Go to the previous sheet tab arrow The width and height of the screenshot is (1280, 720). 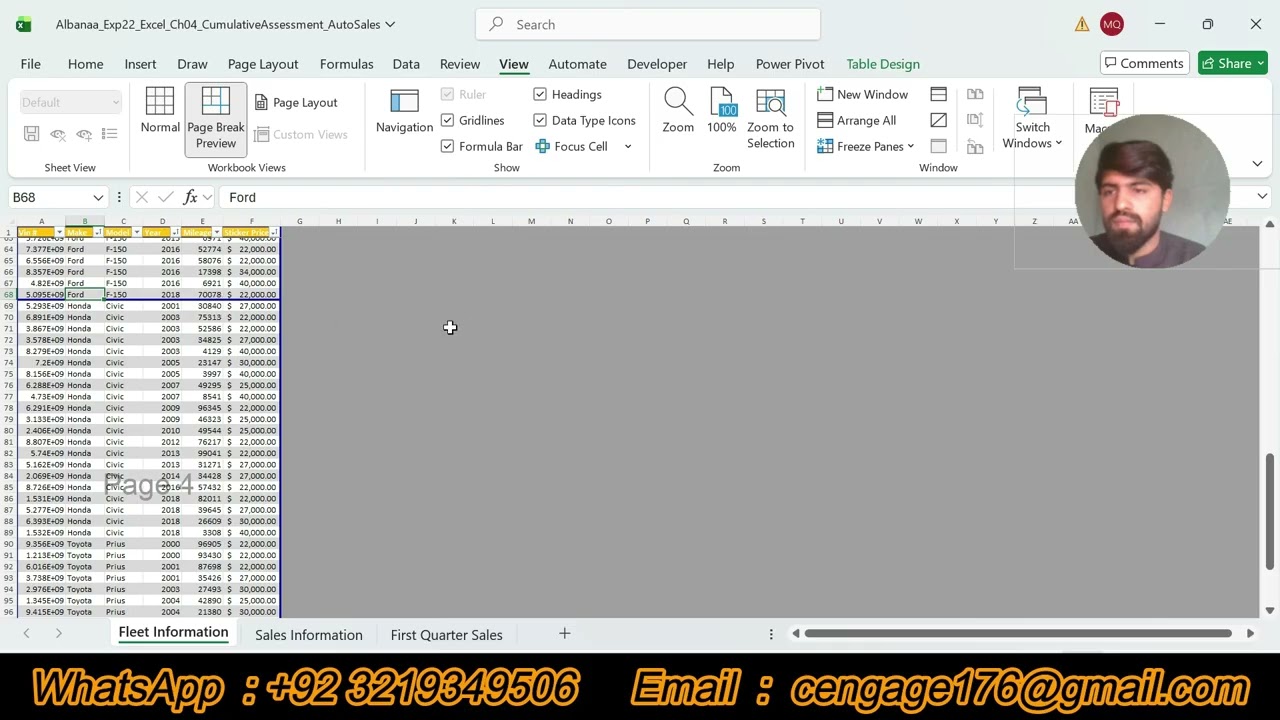click(26, 633)
